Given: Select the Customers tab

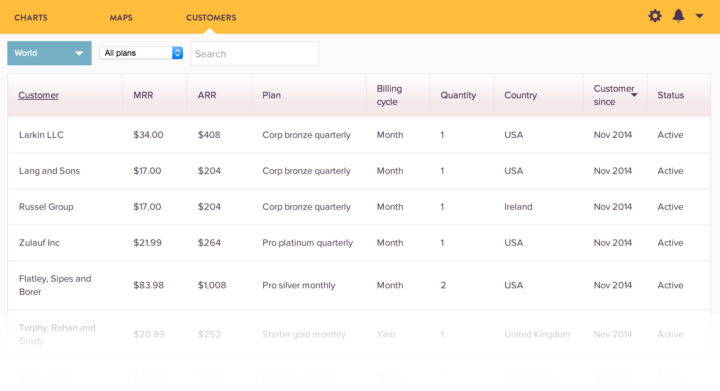Looking at the screenshot, I should [211, 17].
